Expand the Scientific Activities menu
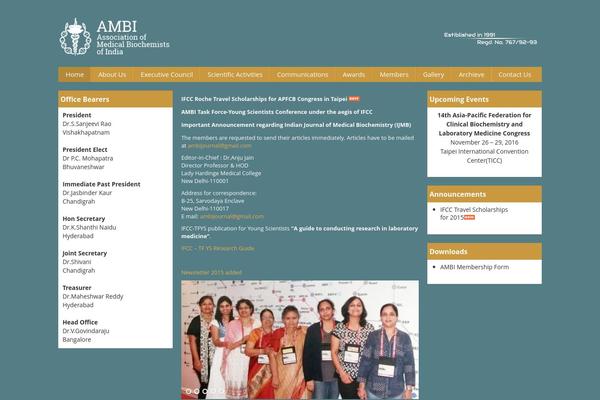The height and width of the screenshot is (400, 600). (234, 74)
